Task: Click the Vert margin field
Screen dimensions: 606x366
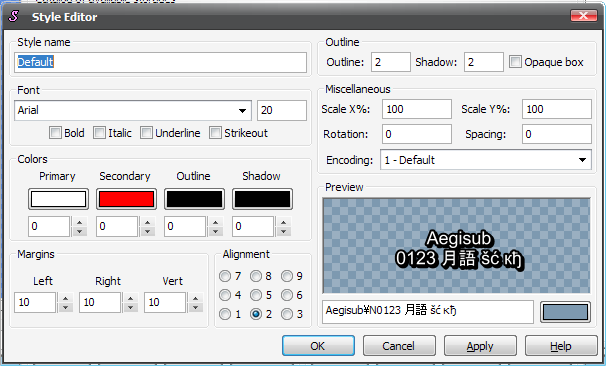Action: [x=165, y=302]
